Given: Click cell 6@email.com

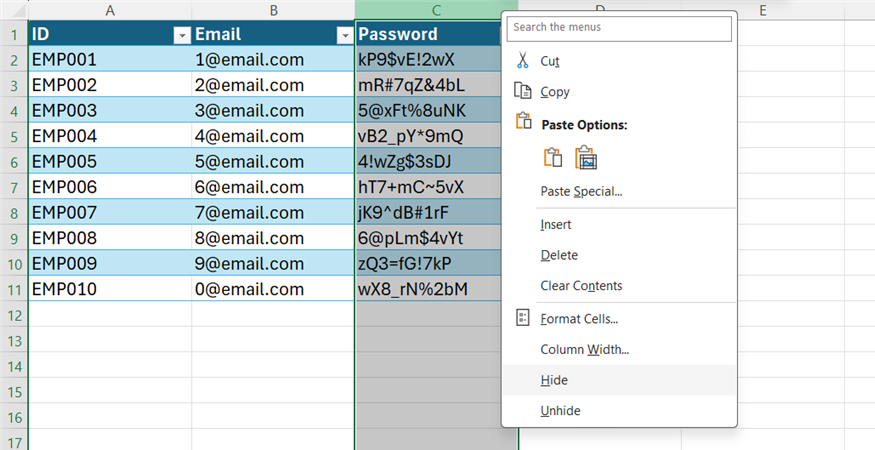Looking at the screenshot, I should (x=273, y=187).
